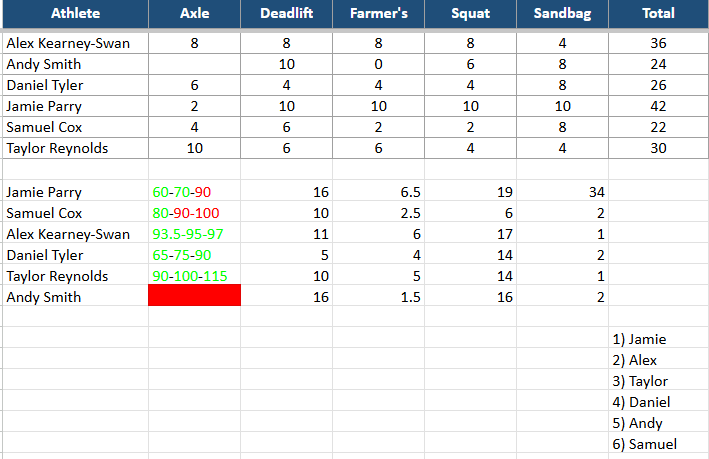Select Andy Smith's empty axle cell in top table
The width and height of the screenshot is (709, 459).
pyautogui.click(x=194, y=64)
